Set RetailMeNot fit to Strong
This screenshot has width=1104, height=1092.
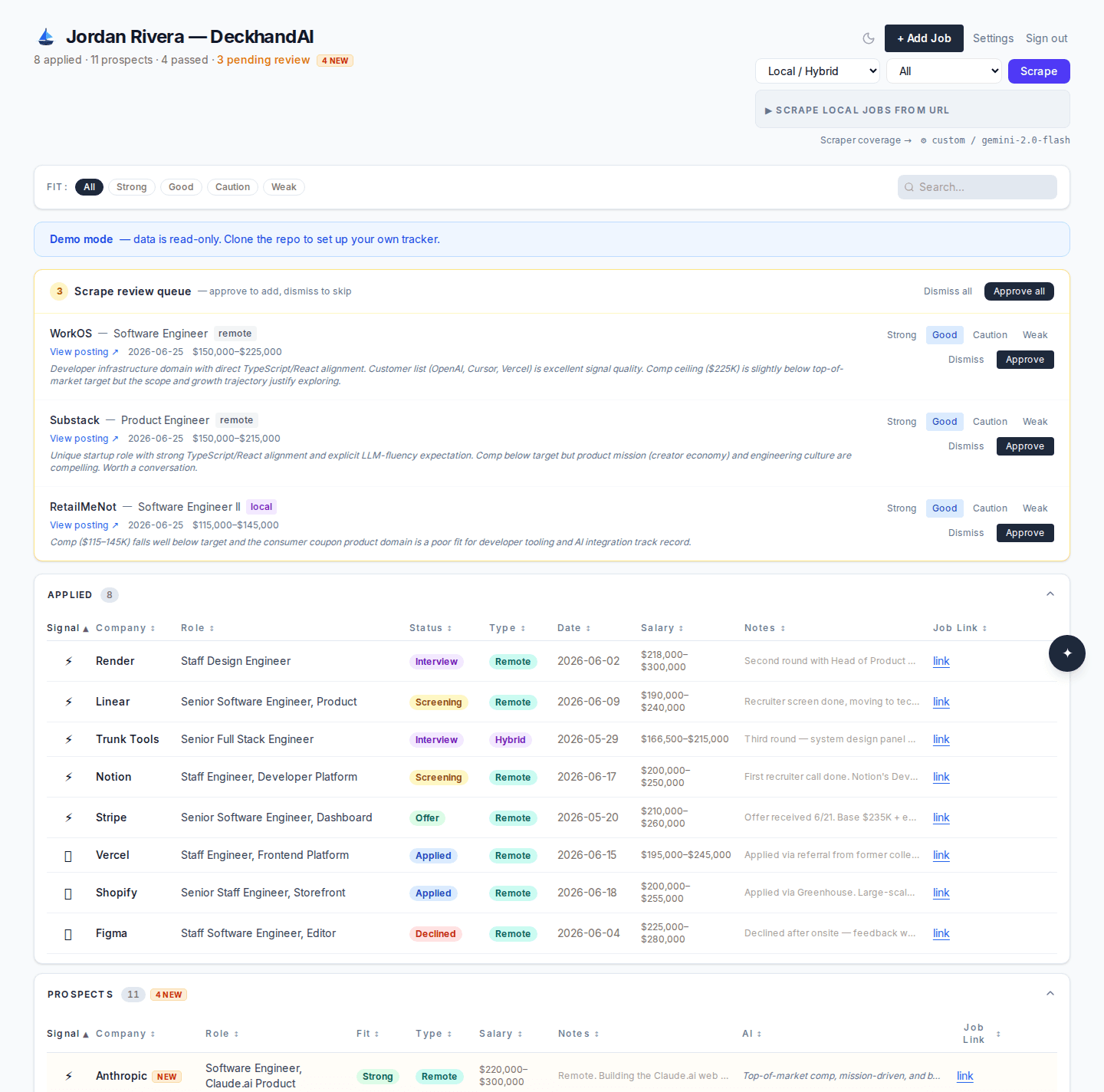902,508
